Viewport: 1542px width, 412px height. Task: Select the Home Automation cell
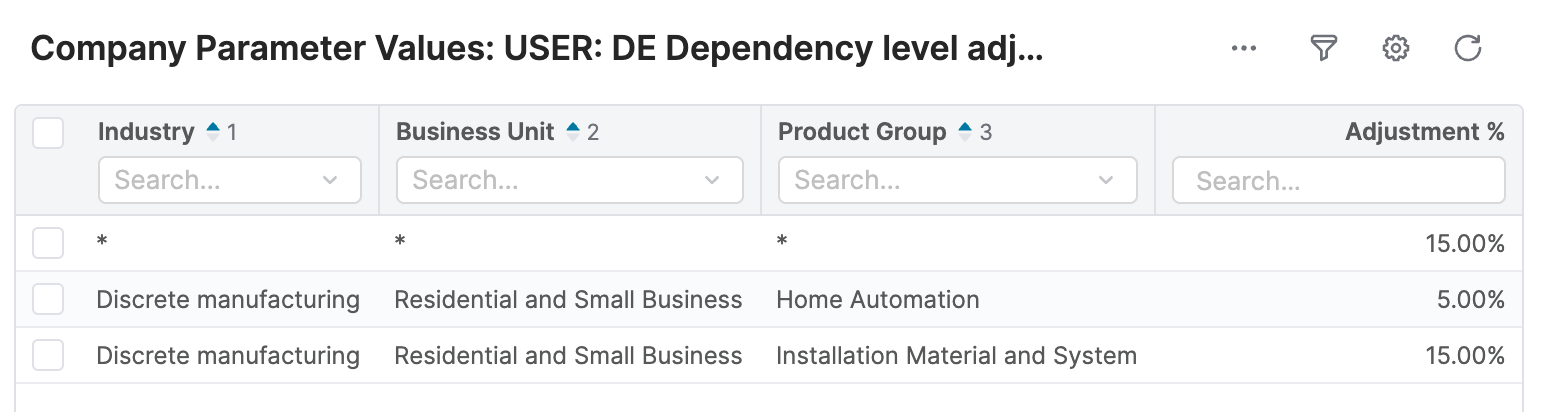pyautogui.click(x=878, y=299)
